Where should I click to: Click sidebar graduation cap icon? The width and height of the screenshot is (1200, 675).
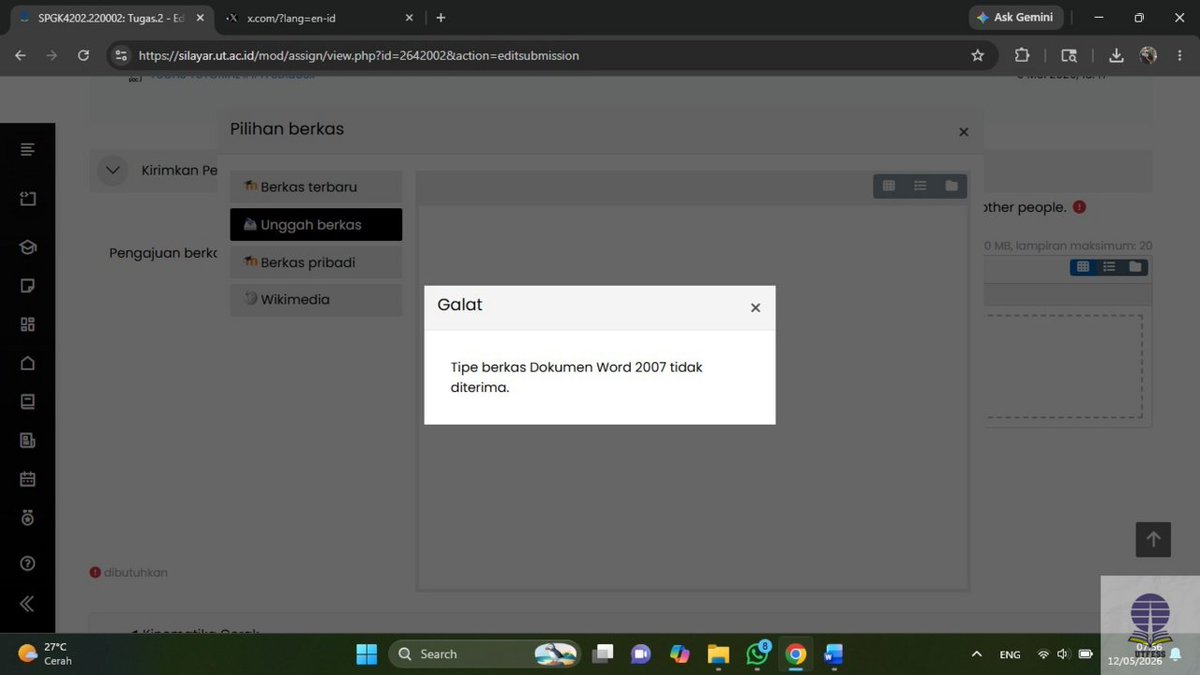click(x=27, y=247)
